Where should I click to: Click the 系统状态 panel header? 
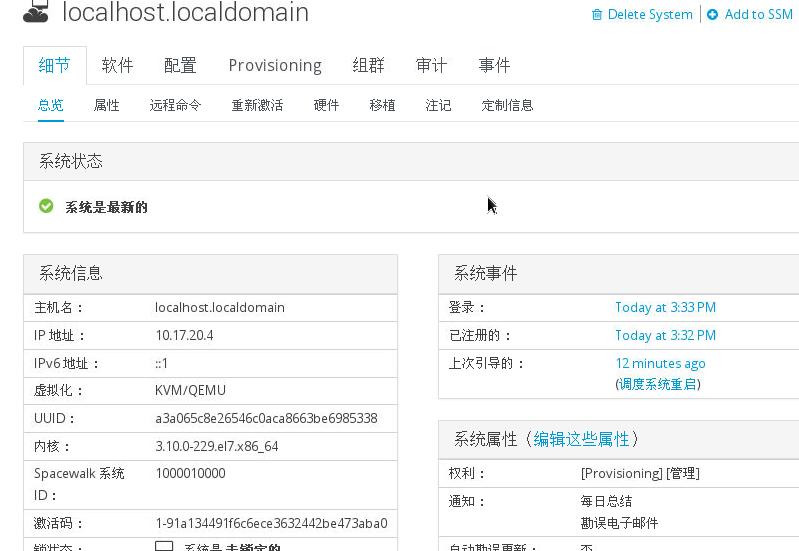coord(411,162)
